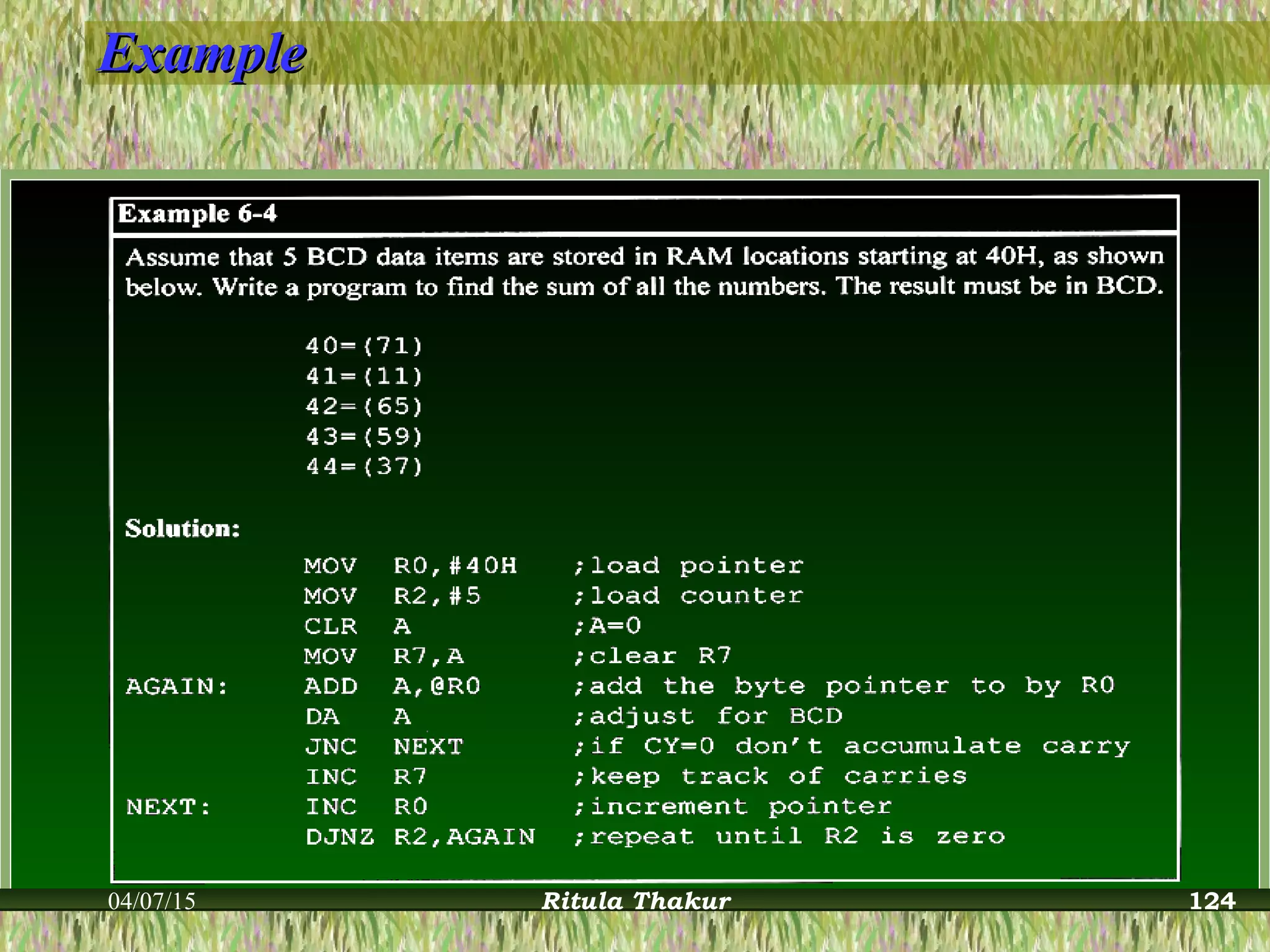Screen dimensions: 1270x952
Task: Click the 'Example' slide title
Action: (202, 54)
